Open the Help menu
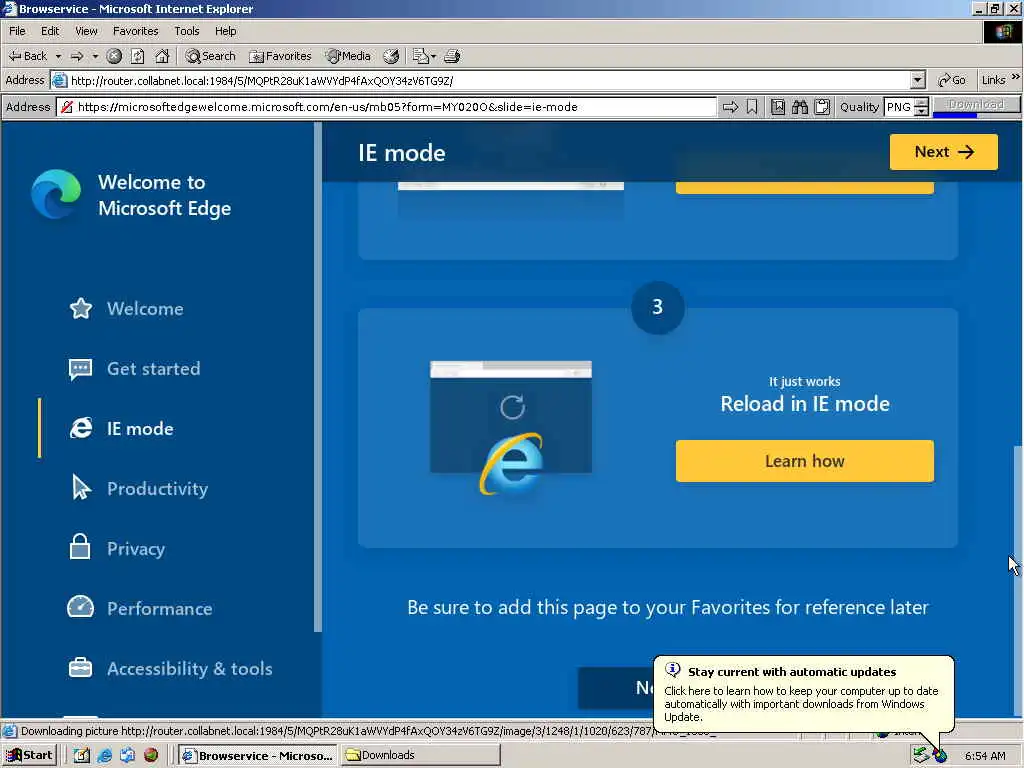 (x=225, y=31)
